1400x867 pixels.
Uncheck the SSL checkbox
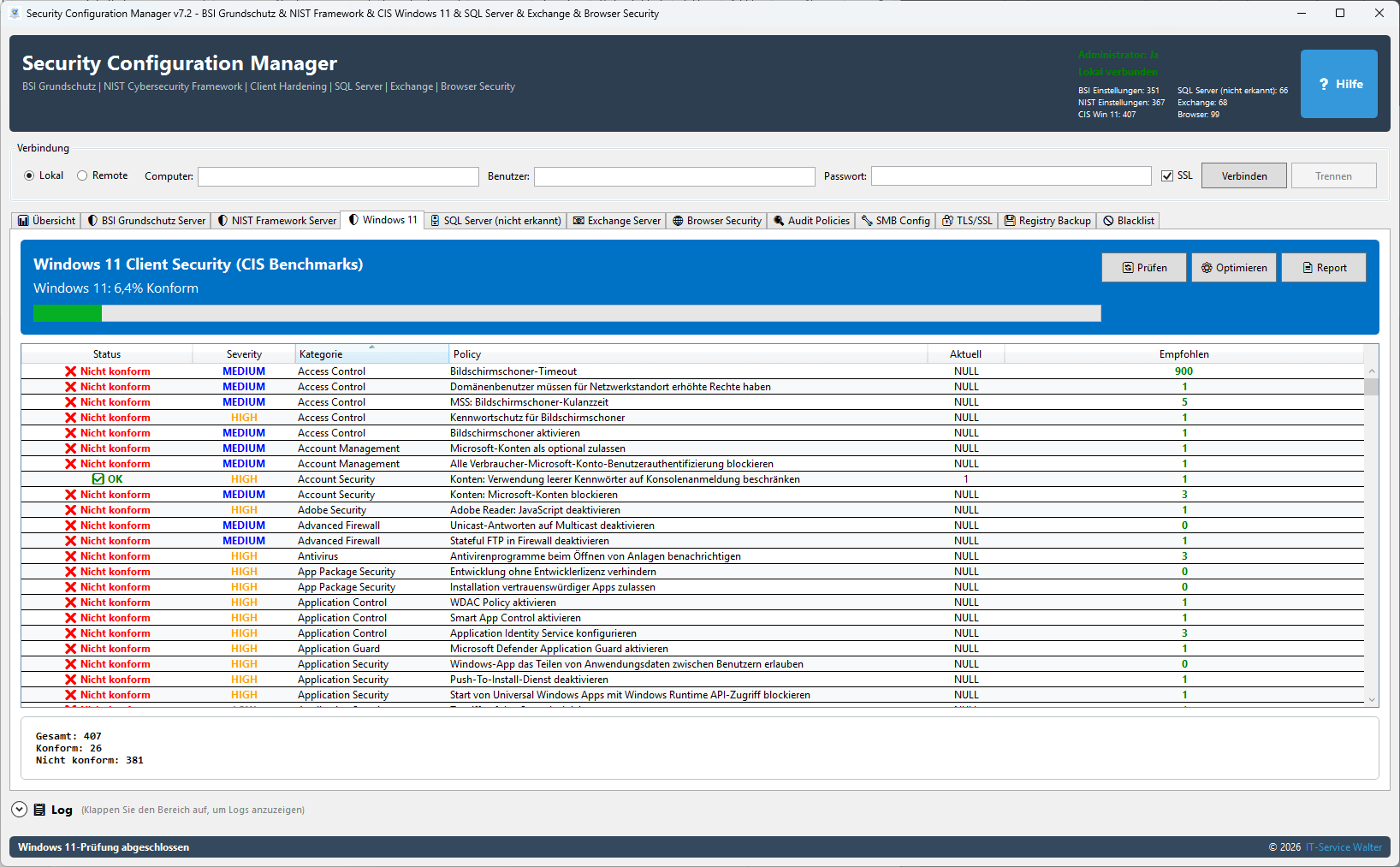1166,175
